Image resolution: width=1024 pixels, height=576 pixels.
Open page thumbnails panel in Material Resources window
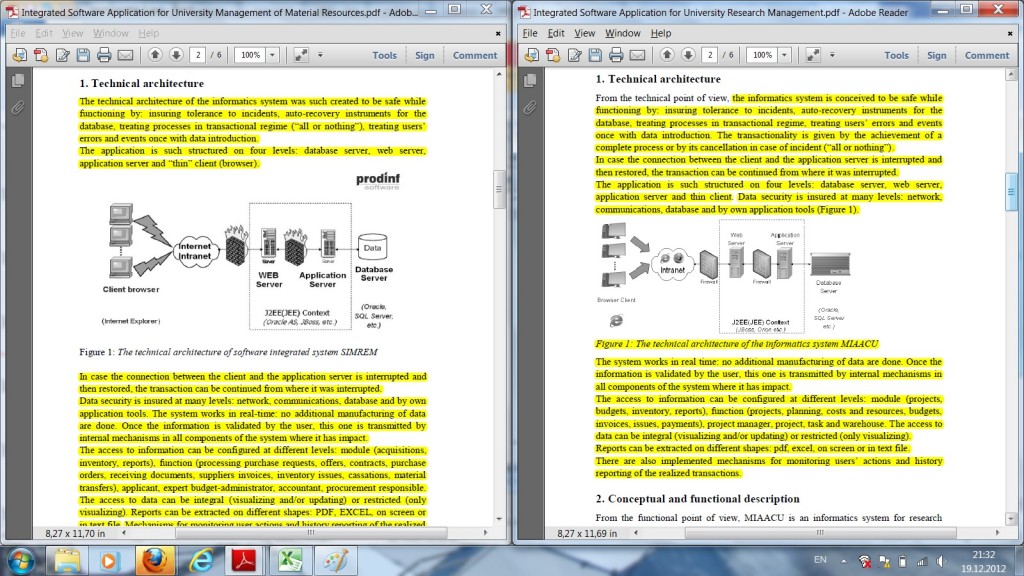pyautogui.click(x=18, y=81)
